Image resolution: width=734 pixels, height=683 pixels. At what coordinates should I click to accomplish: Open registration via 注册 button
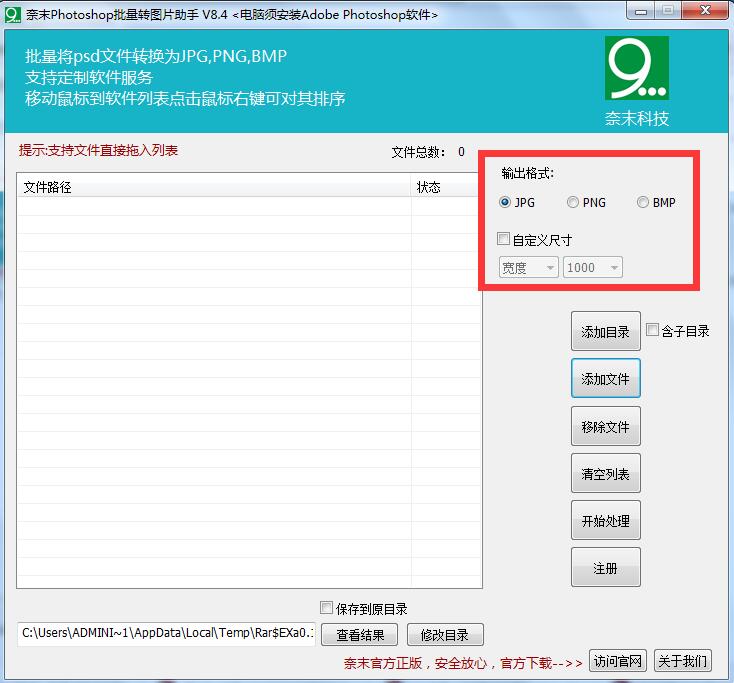point(606,567)
